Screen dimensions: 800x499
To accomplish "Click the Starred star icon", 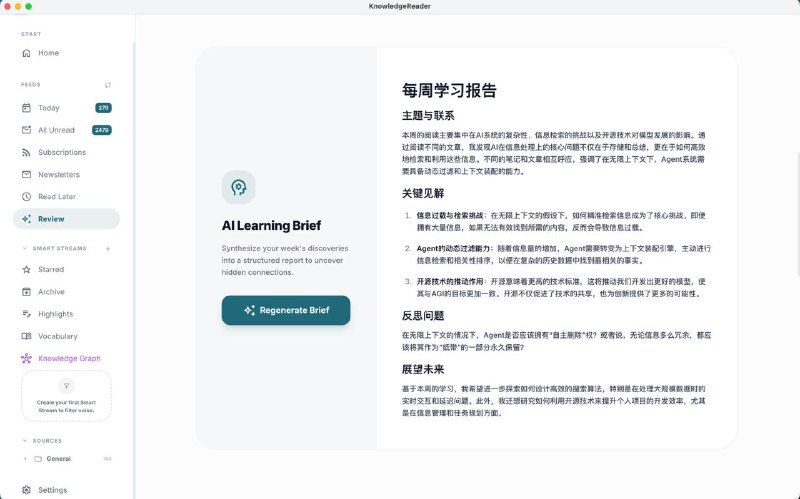I will click(27, 270).
